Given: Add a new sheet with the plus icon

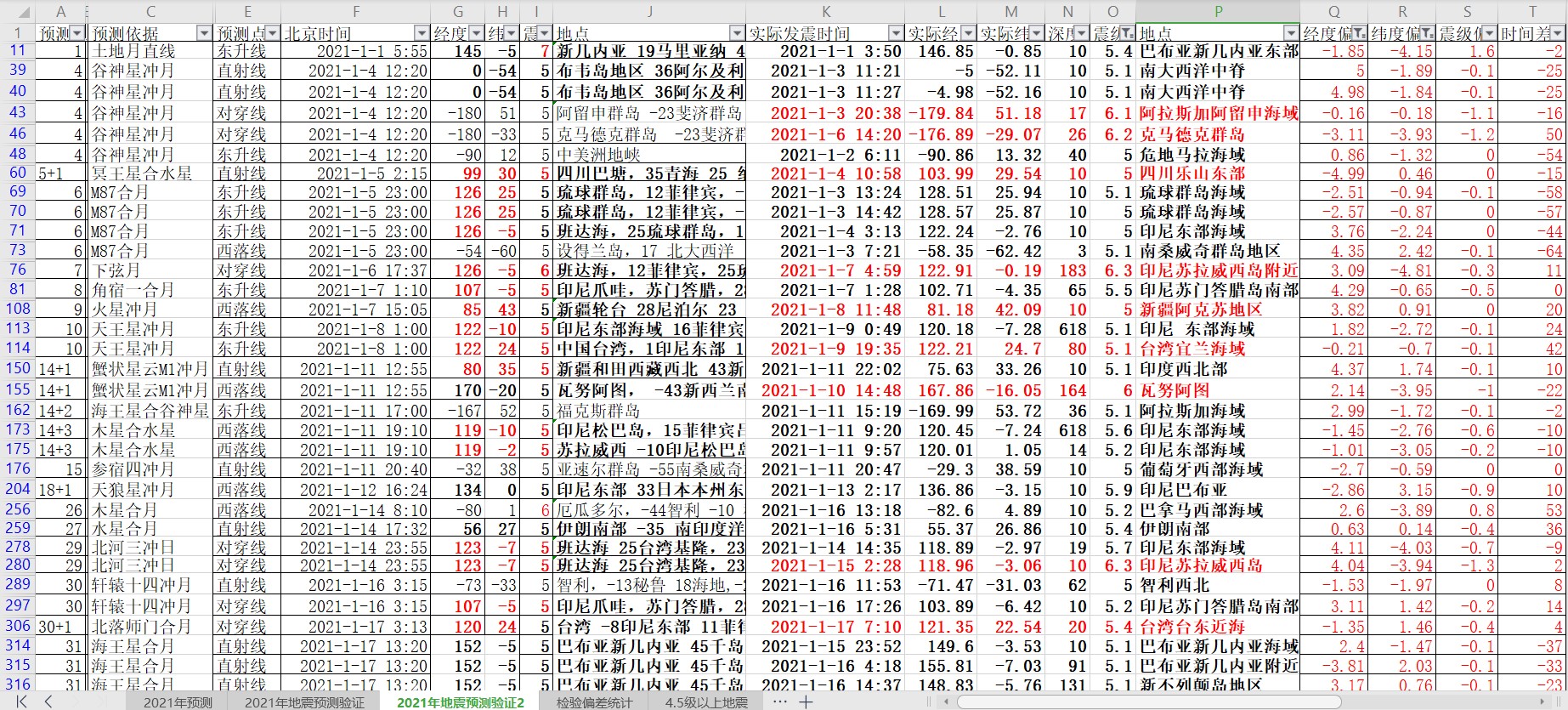Looking at the screenshot, I should [806, 701].
